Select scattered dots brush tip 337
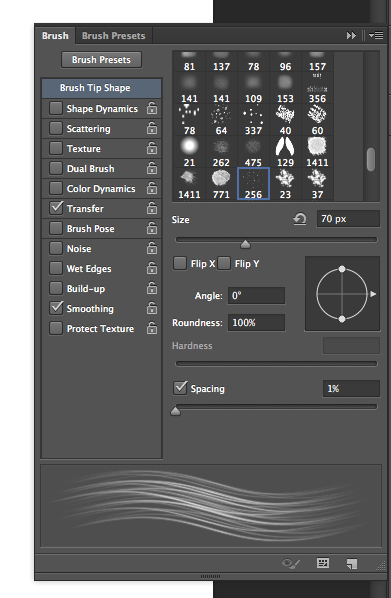 coord(253,120)
